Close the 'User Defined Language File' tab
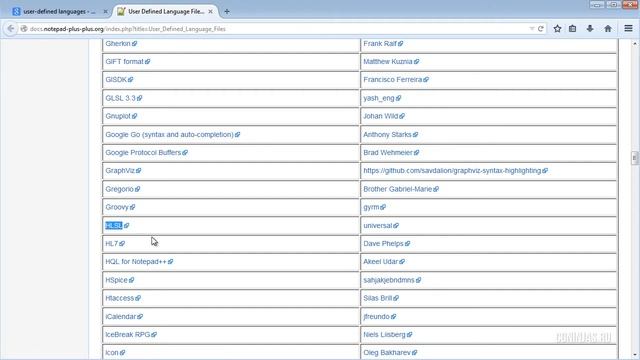The width and height of the screenshot is (640, 360). pyautogui.click(x=210, y=11)
